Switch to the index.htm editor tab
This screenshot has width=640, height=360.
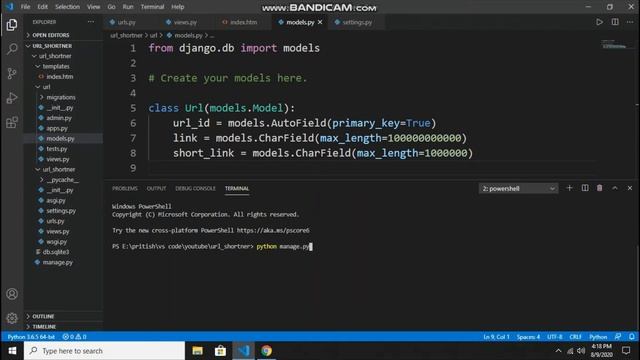(x=244, y=22)
